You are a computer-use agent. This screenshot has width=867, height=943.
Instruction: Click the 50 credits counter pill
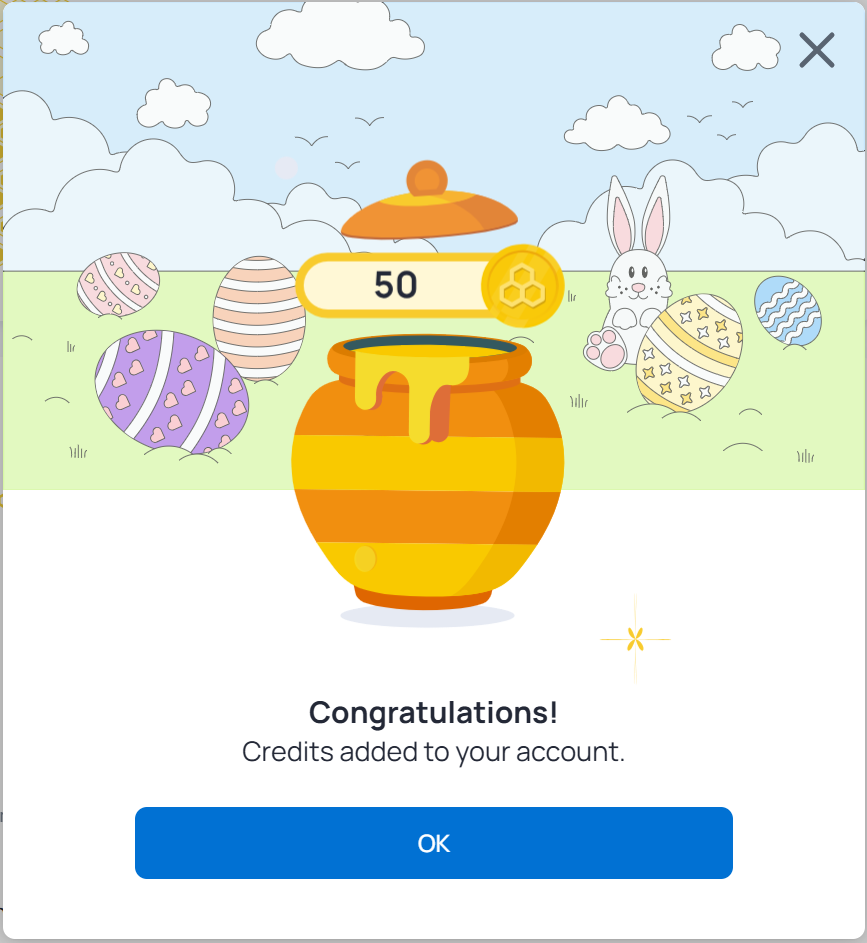pyautogui.click(x=395, y=286)
